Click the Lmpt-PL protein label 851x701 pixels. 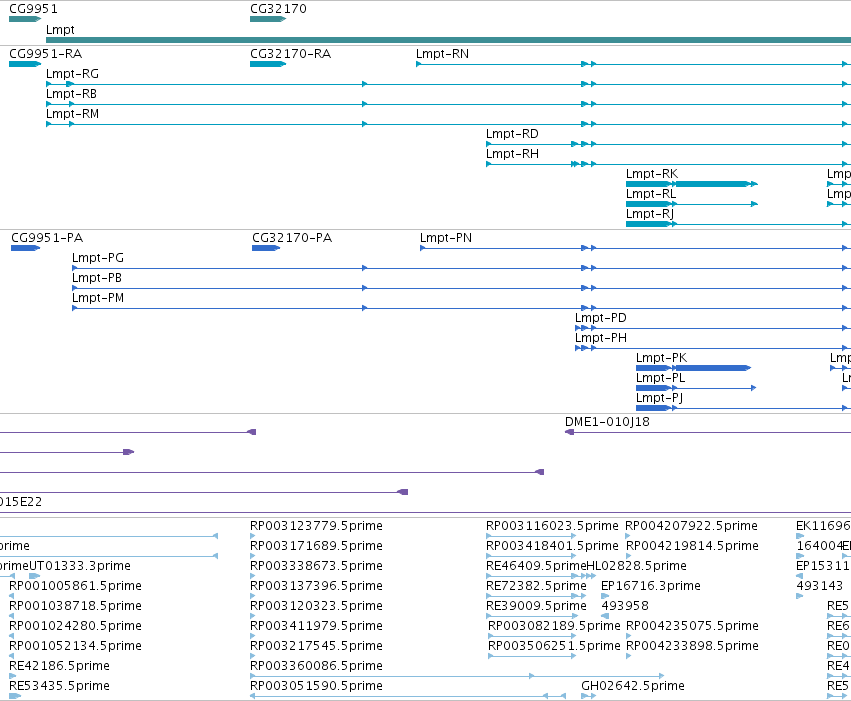pos(661,378)
